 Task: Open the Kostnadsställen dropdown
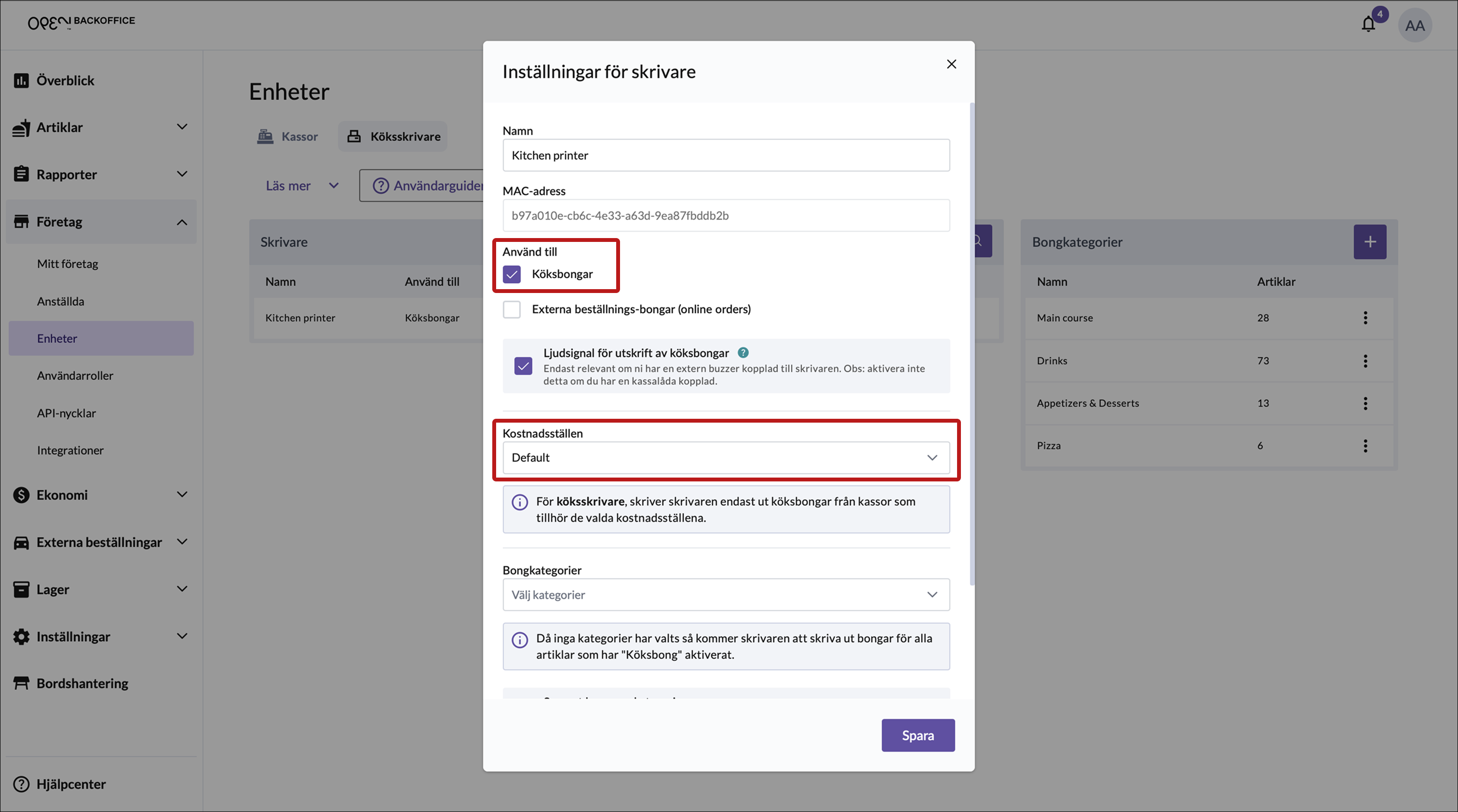(726, 458)
